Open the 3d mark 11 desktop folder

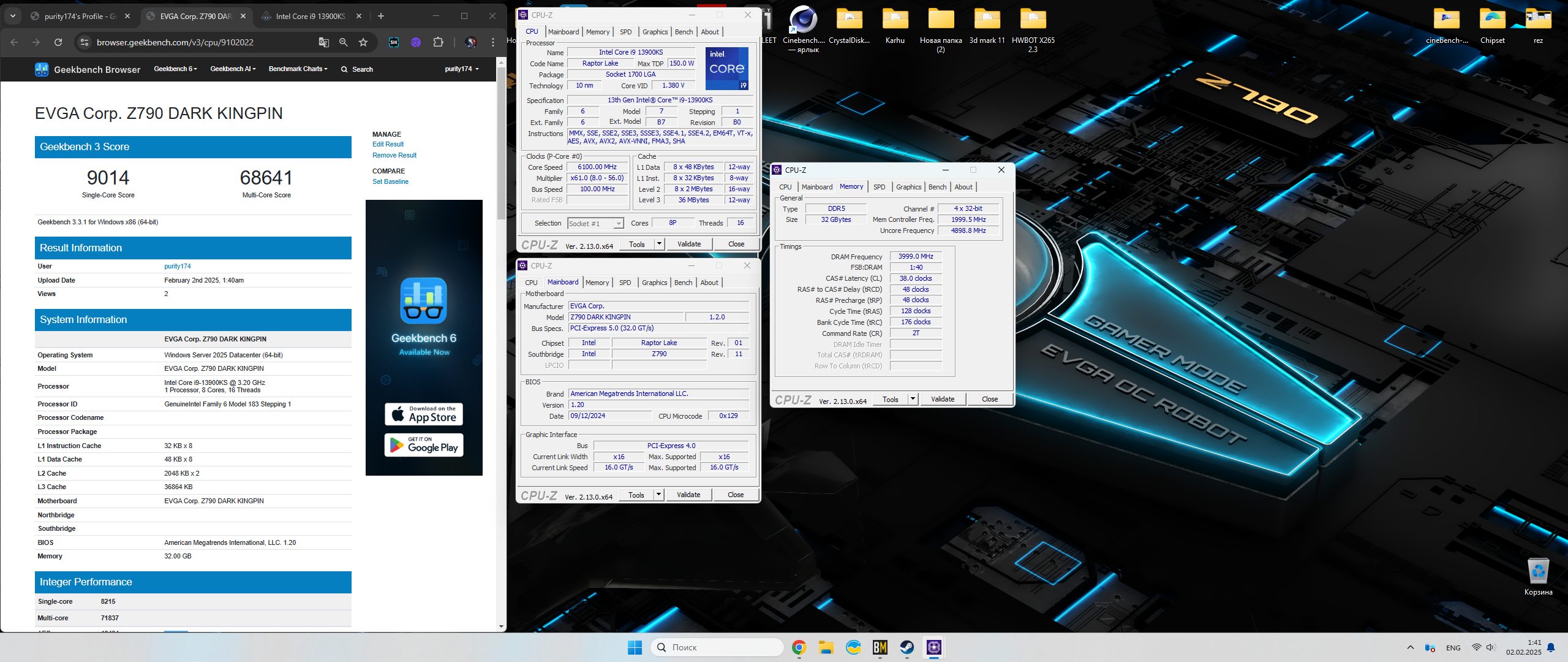[987, 25]
